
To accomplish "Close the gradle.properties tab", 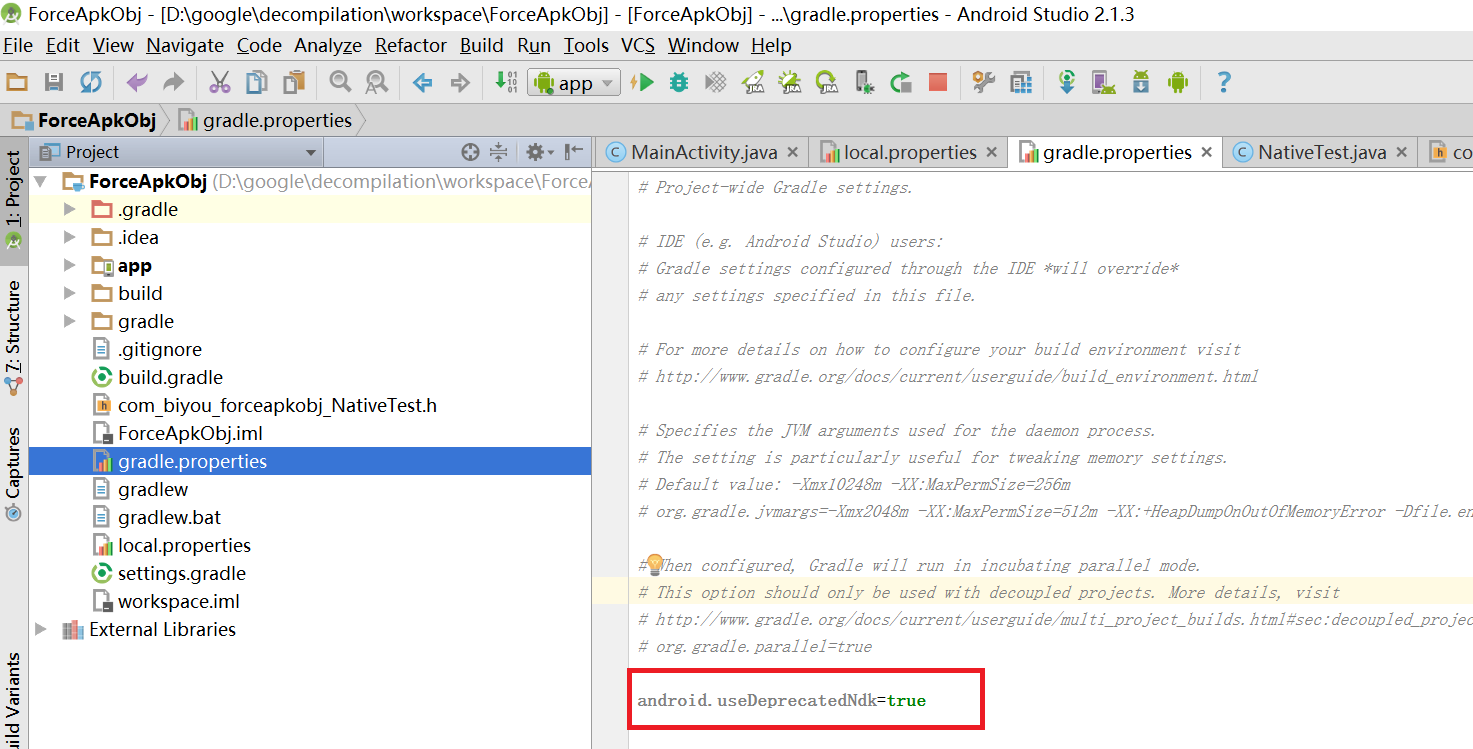I will click(x=1206, y=152).
